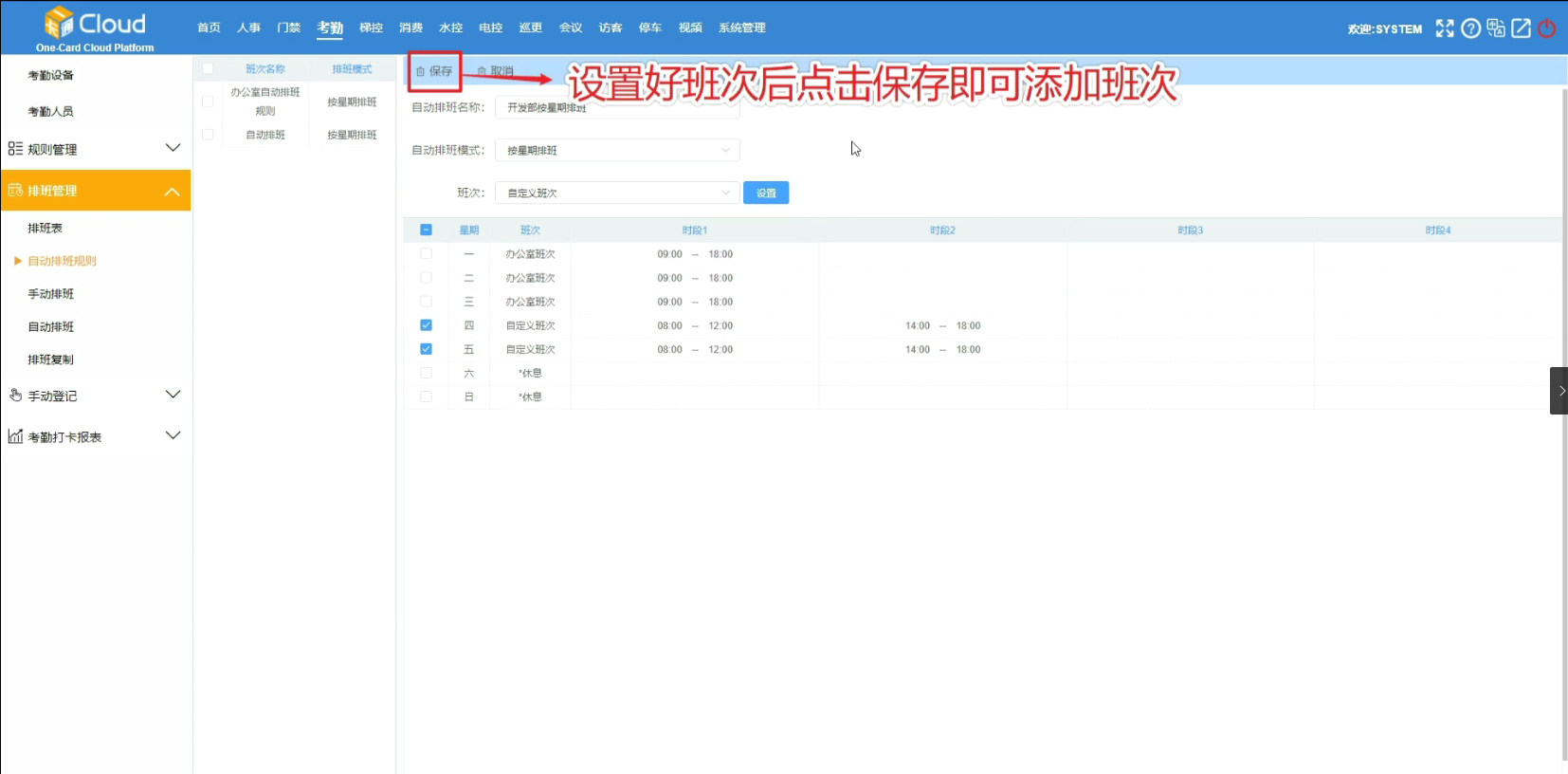Open the 自动排班模式 dropdown

tap(617, 150)
